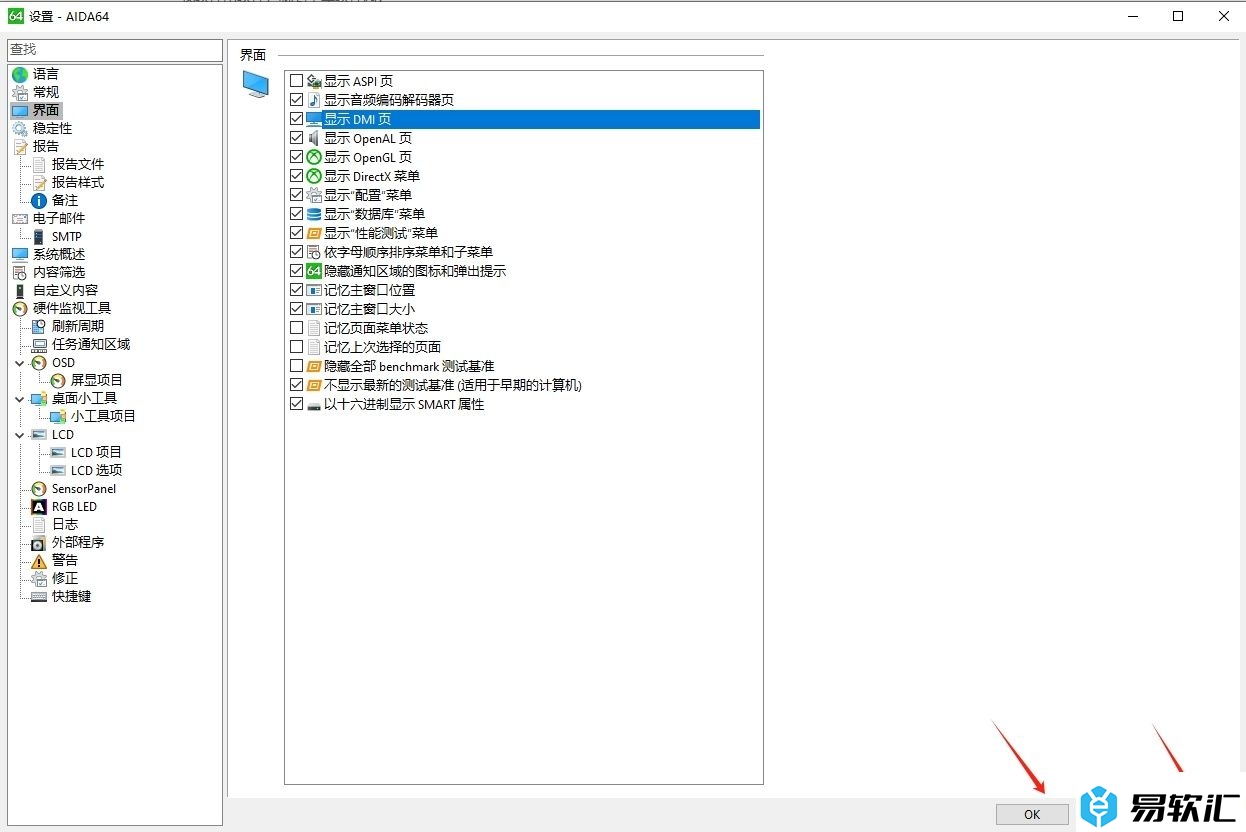
Task: Click the 查找 search field
Action: pyautogui.click(x=114, y=50)
